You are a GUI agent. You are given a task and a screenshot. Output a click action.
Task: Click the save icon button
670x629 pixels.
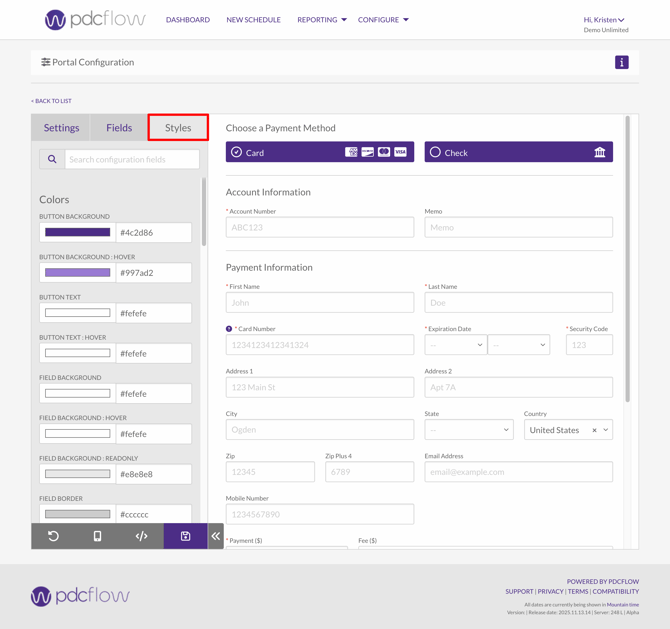[x=185, y=536]
